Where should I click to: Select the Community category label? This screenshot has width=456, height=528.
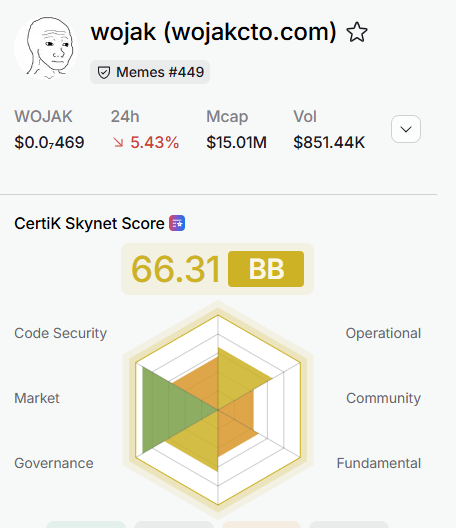pyautogui.click(x=384, y=398)
